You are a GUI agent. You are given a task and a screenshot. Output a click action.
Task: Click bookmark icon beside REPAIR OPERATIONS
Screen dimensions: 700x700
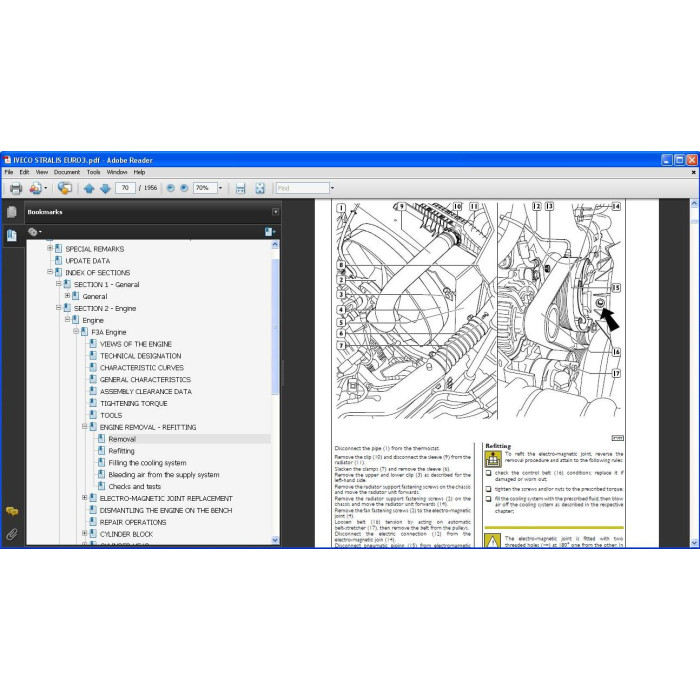click(x=93, y=521)
